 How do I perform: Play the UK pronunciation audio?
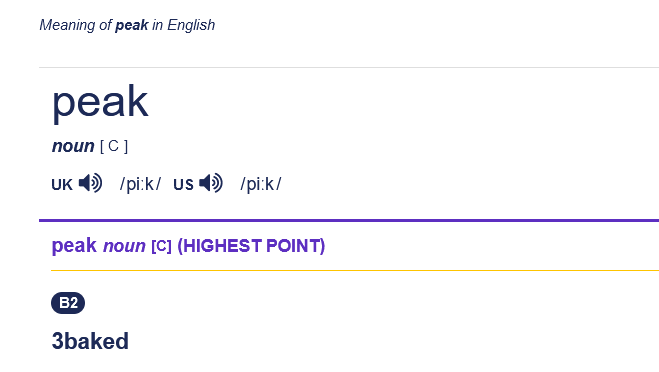90,183
